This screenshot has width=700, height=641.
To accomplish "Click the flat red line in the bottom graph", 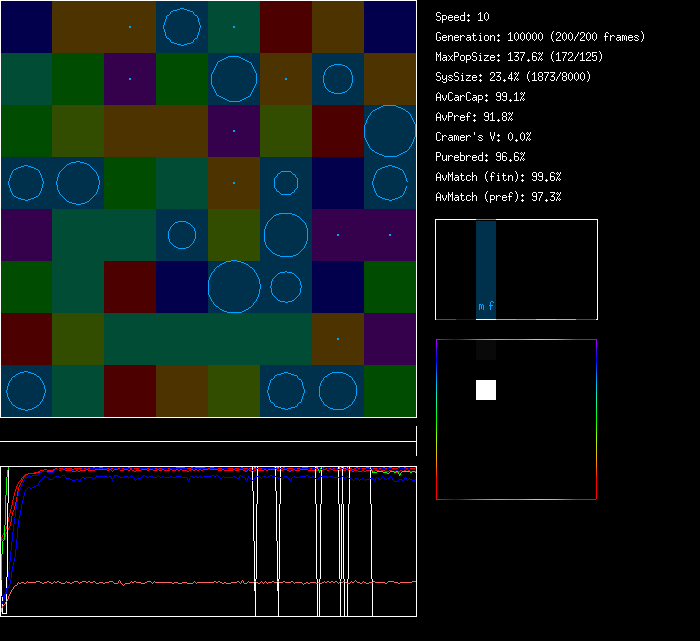I will 150,581.
